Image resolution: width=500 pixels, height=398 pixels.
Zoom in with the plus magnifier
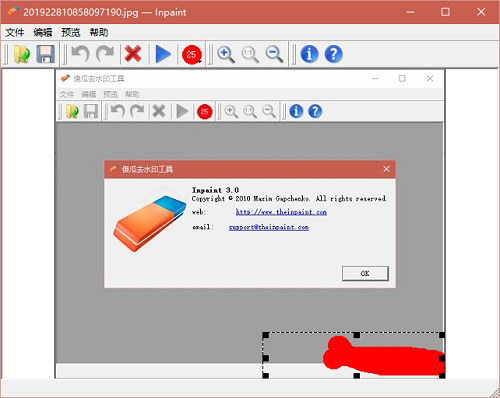226,54
